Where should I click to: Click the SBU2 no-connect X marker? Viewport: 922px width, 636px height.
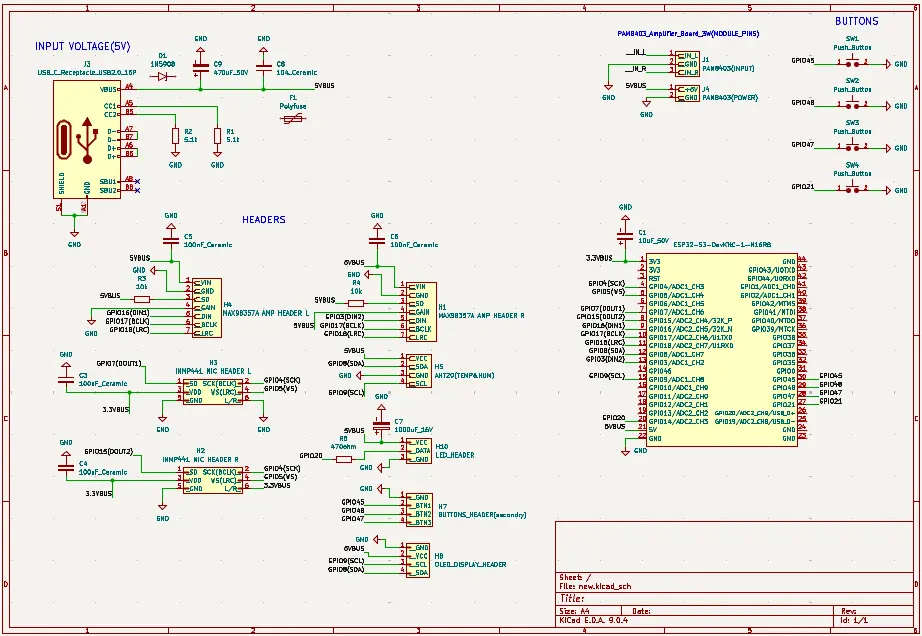coord(138,190)
